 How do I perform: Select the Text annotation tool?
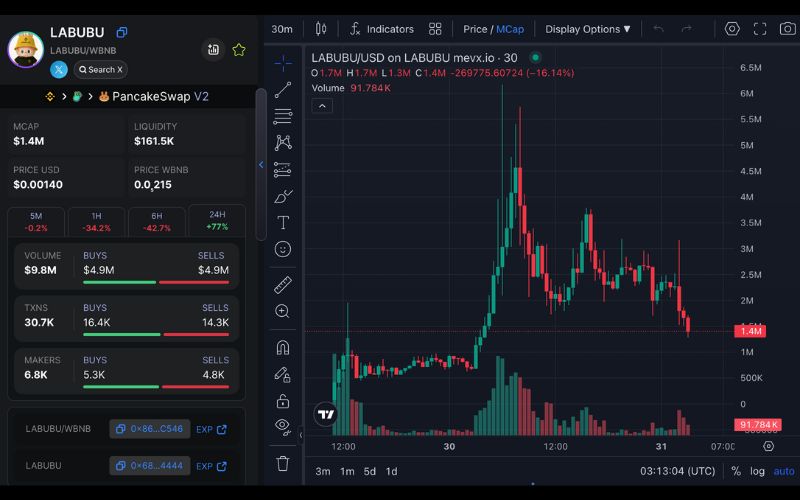coord(283,222)
